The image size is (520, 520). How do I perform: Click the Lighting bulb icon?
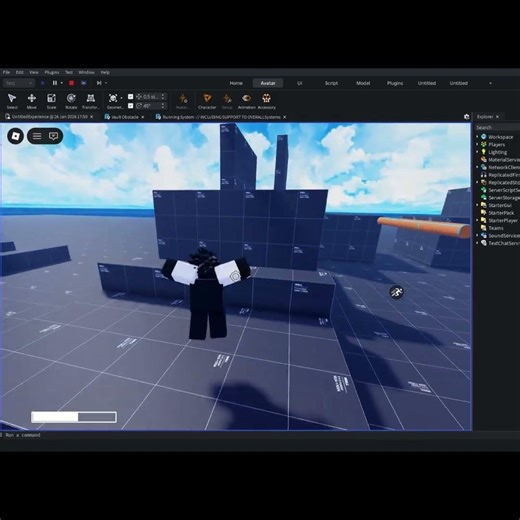[x=483, y=152]
